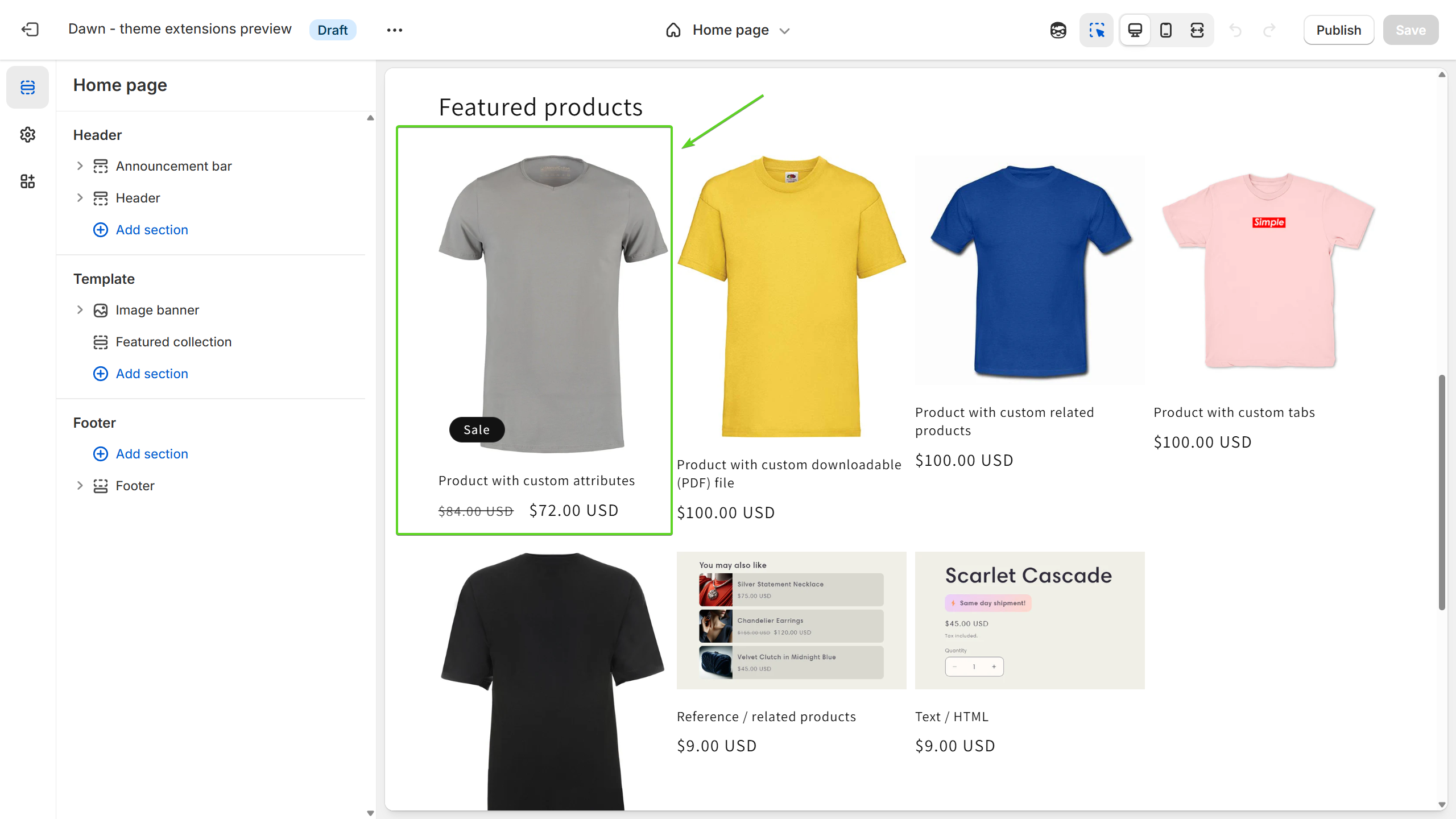Open the theme settings gear icon
Image resolution: width=1456 pixels, height=819 pixels.
(x=27, y=135)
